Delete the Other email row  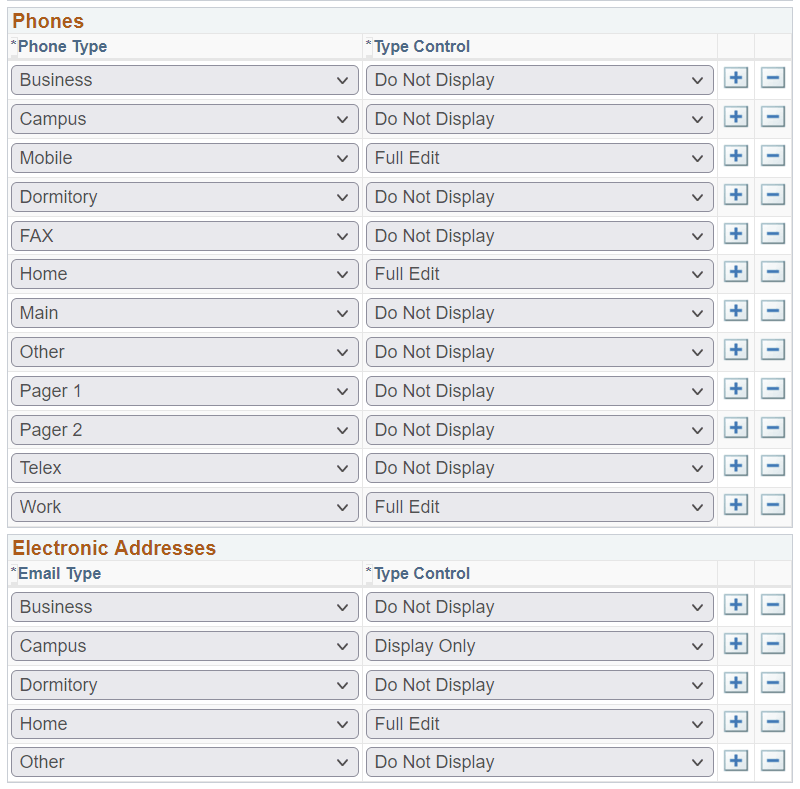pyautogui.click(x=772, y=761)
